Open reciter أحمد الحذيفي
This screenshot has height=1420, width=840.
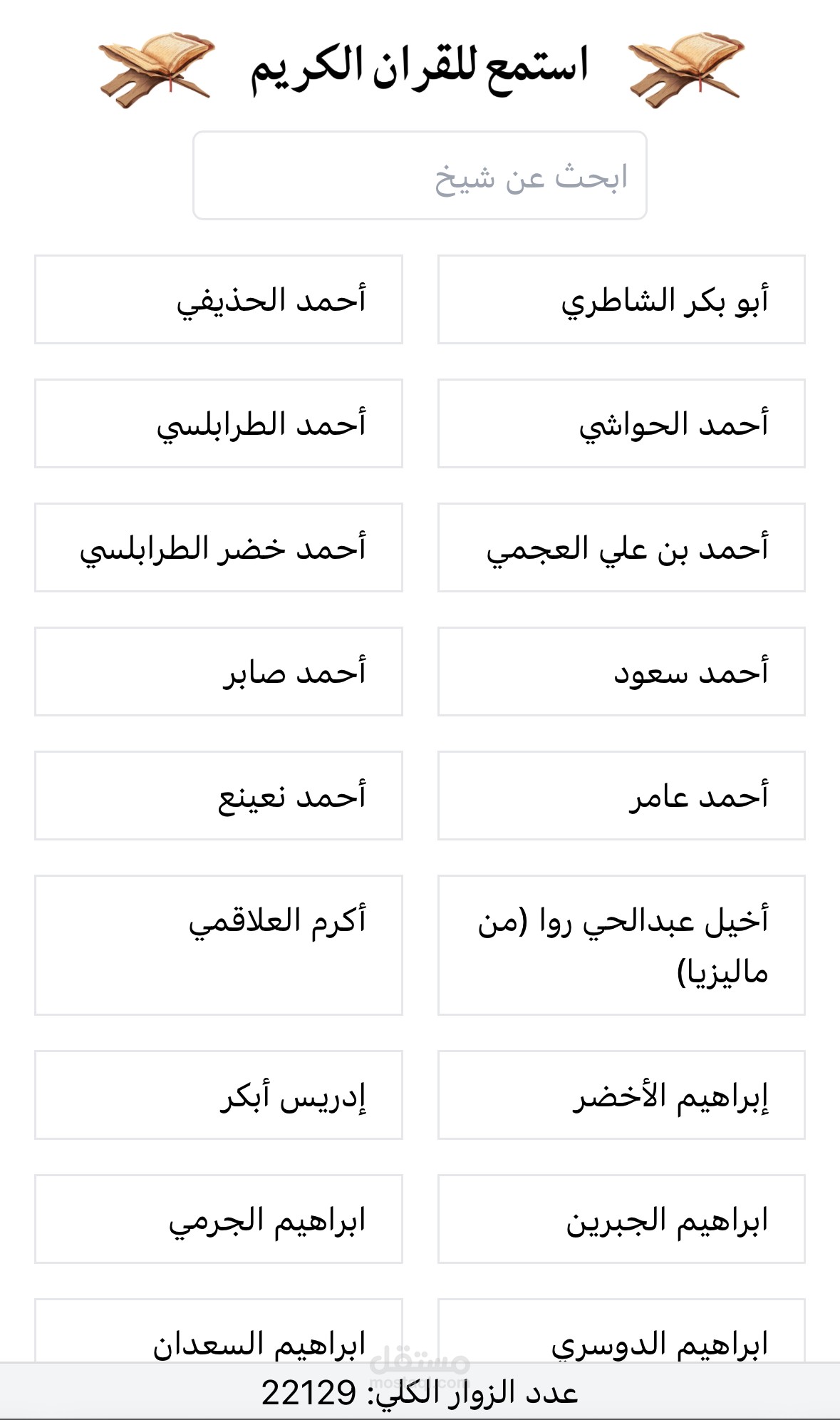coord(219,299)
